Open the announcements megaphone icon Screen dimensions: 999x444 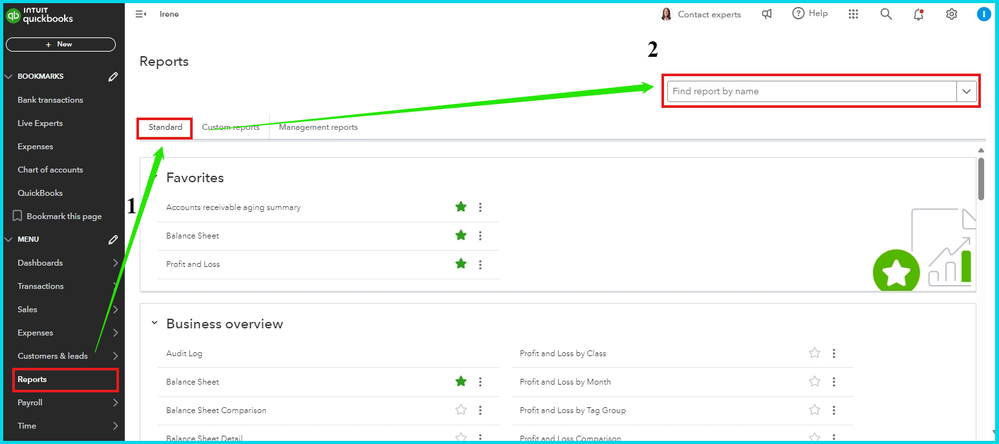[767, 14]
